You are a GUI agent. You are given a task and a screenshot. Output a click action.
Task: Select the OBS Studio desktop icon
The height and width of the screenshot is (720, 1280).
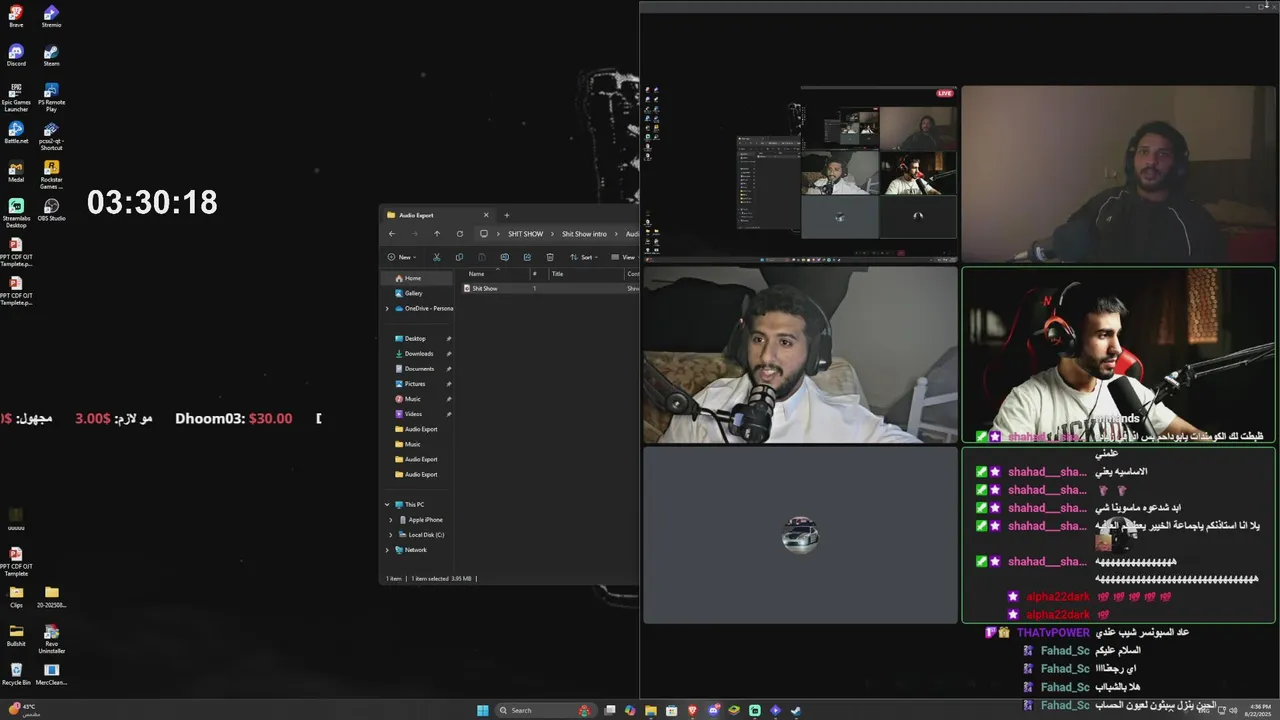[51, 210]
